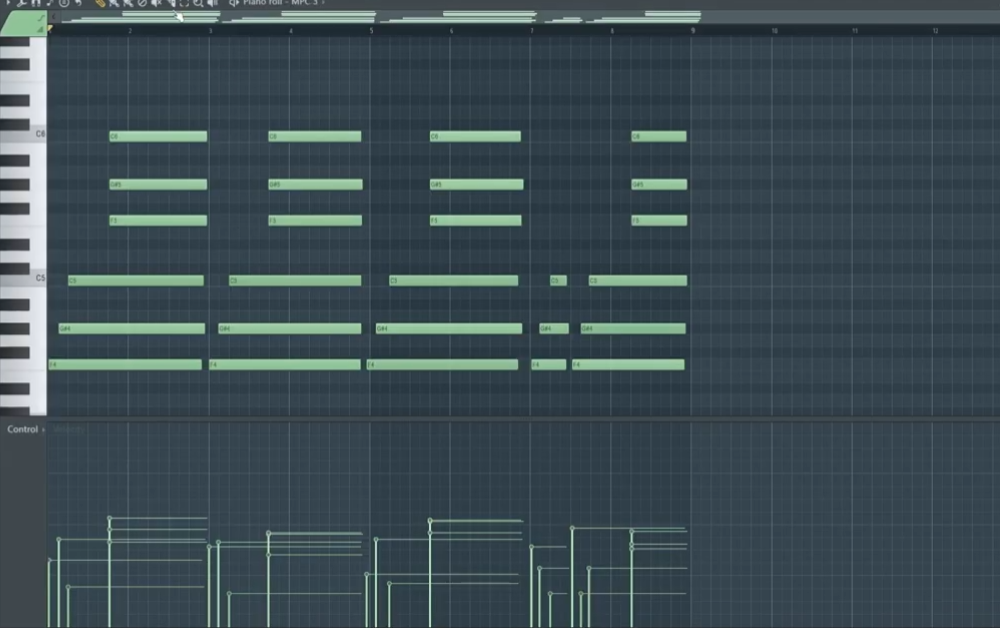Click the arrow beside the Control label
Image resolution: width=1000 pixels, height=628 pixels.
(x=43, y=430)
